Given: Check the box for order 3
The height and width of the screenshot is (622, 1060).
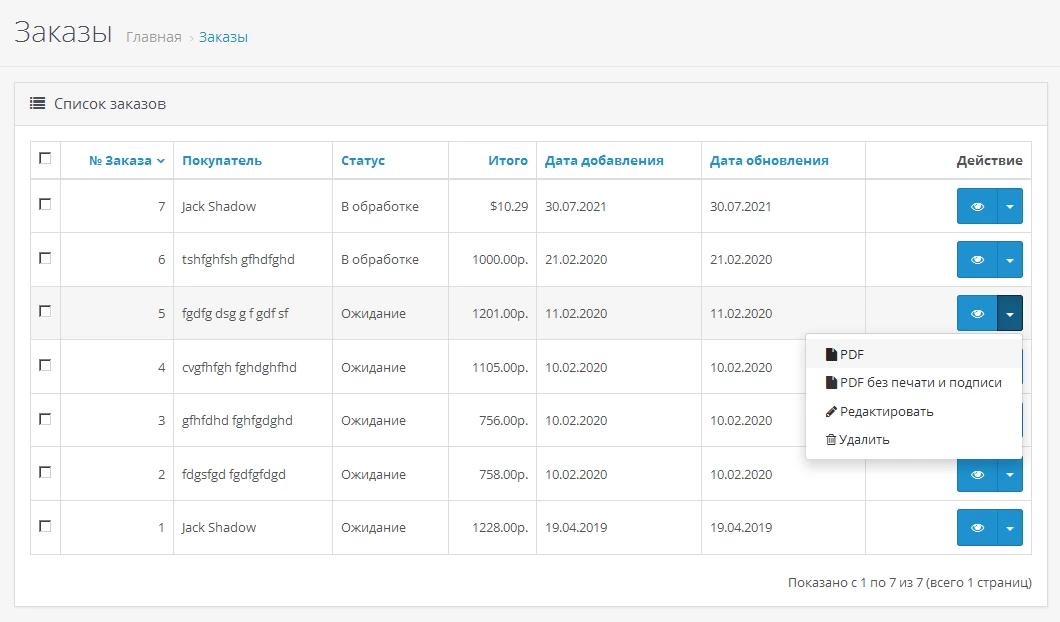Looking at the screenshot, I should [x=45, y=419].
